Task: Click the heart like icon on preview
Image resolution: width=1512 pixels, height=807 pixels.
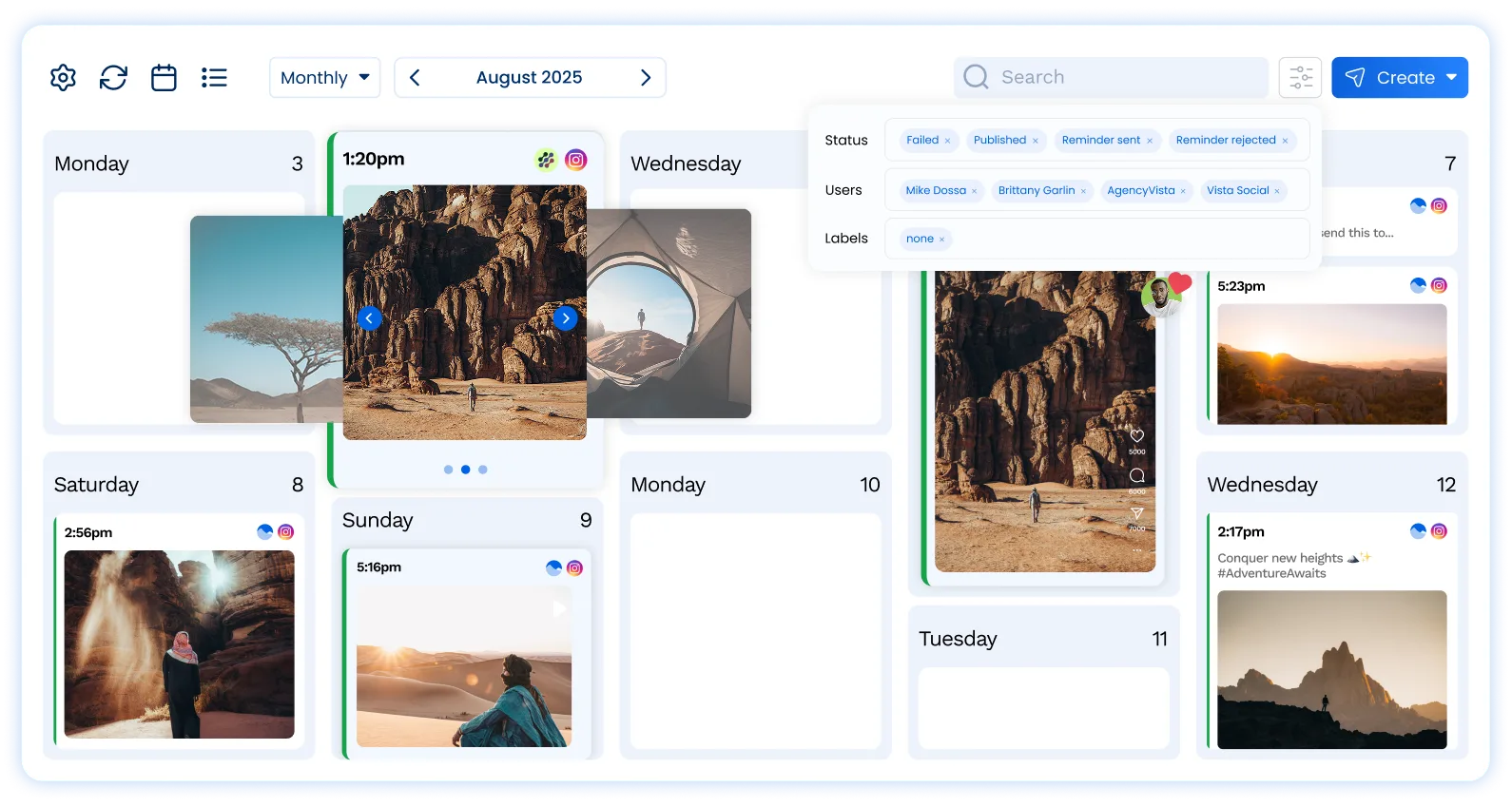Action: [x=1137, y=436]
